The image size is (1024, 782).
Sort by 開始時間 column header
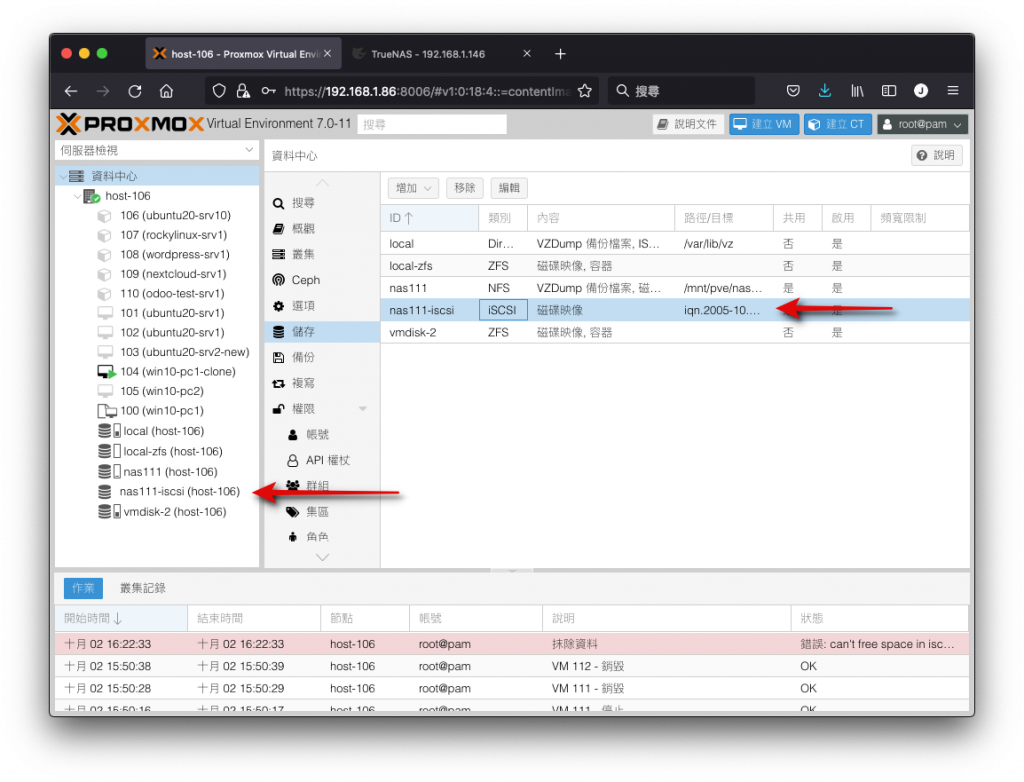121,618
